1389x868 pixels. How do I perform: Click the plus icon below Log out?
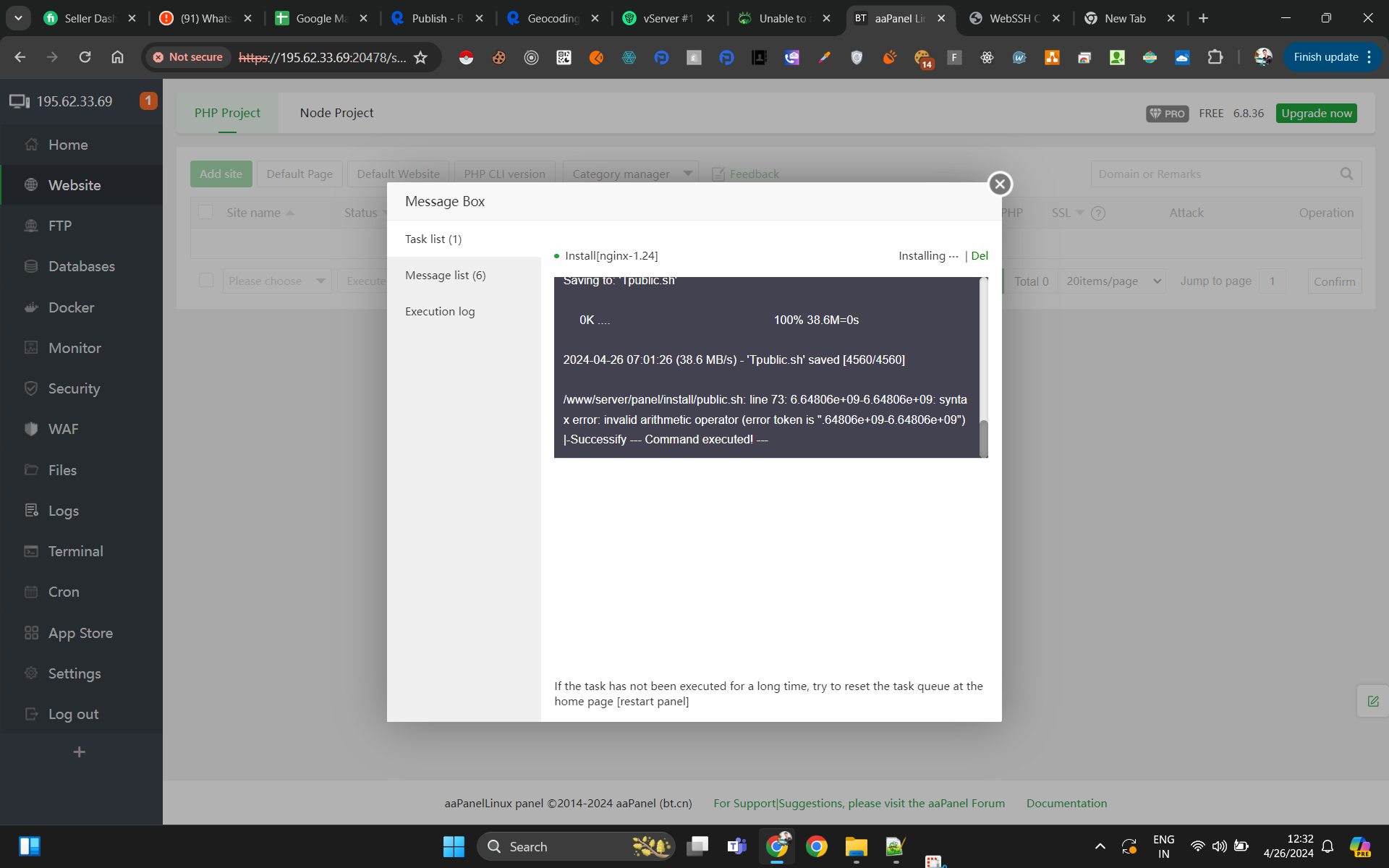coord(80,752)
